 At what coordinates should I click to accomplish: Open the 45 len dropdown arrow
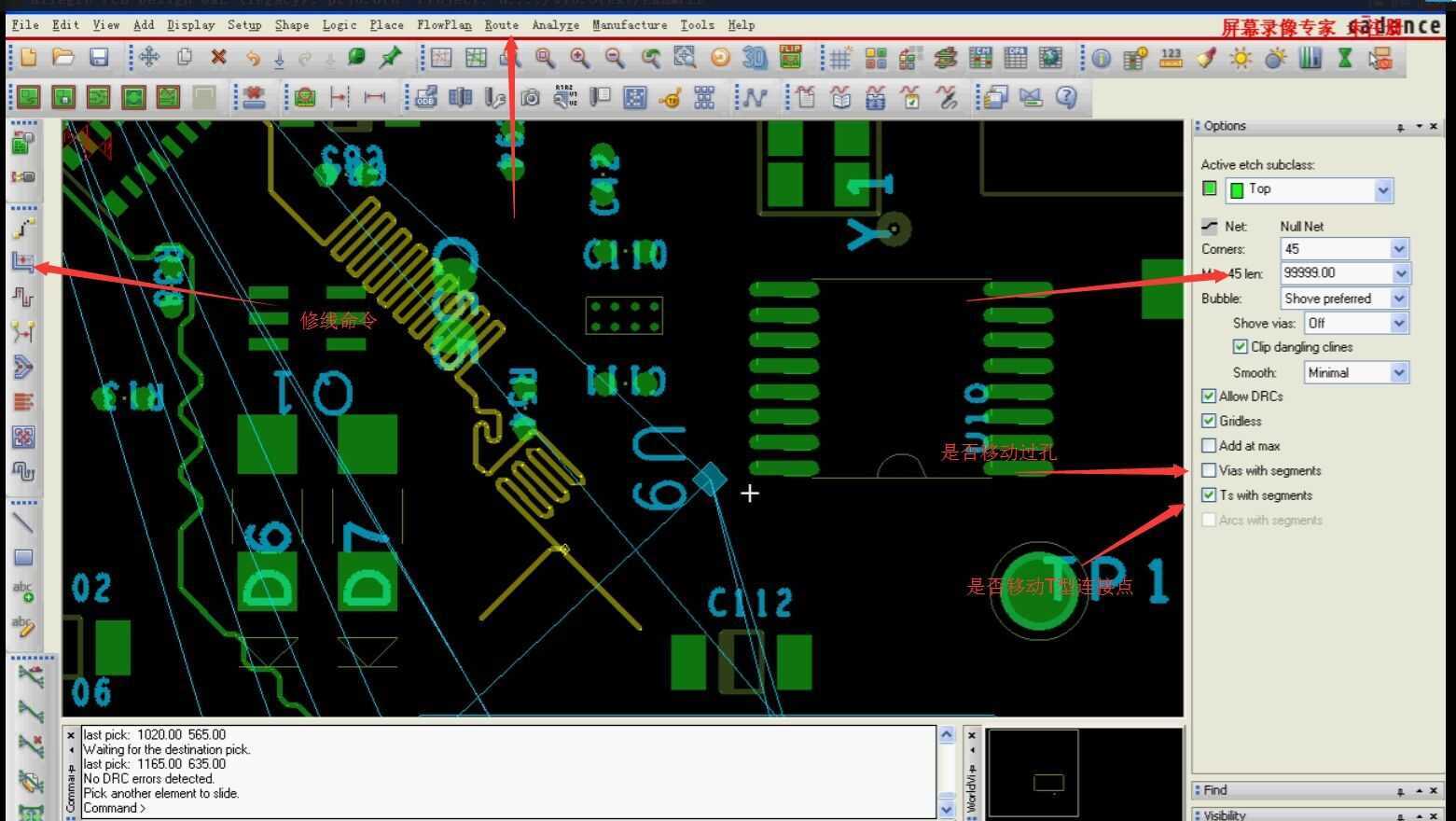[x=1400, y=273]
